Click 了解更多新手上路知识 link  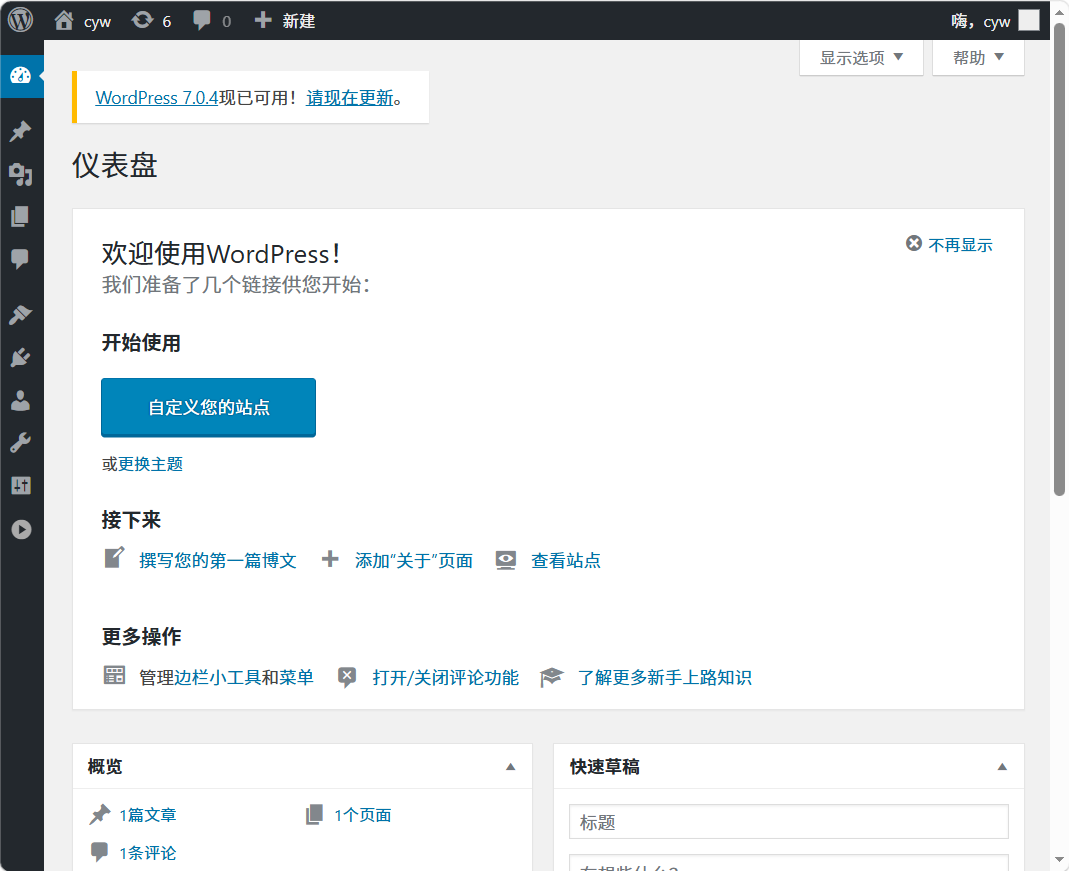coord(665,677)
